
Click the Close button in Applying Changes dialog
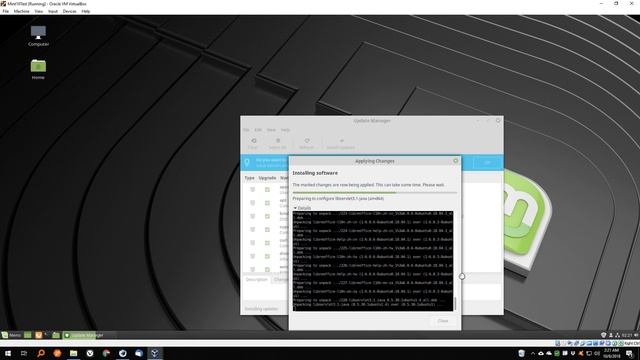click(x=443, y=321)
